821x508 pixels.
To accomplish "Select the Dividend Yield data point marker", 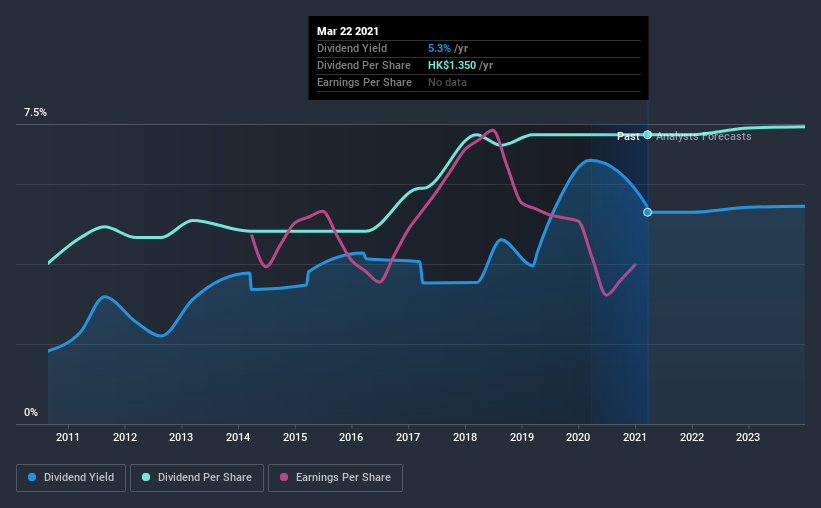I will (648, 212).
